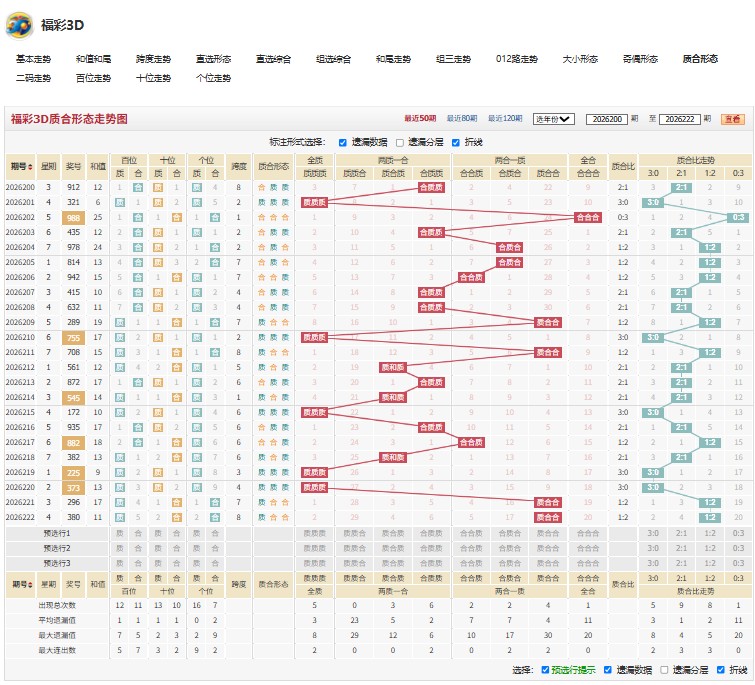Click the 出现总次数 row label

tap(57, 606)
